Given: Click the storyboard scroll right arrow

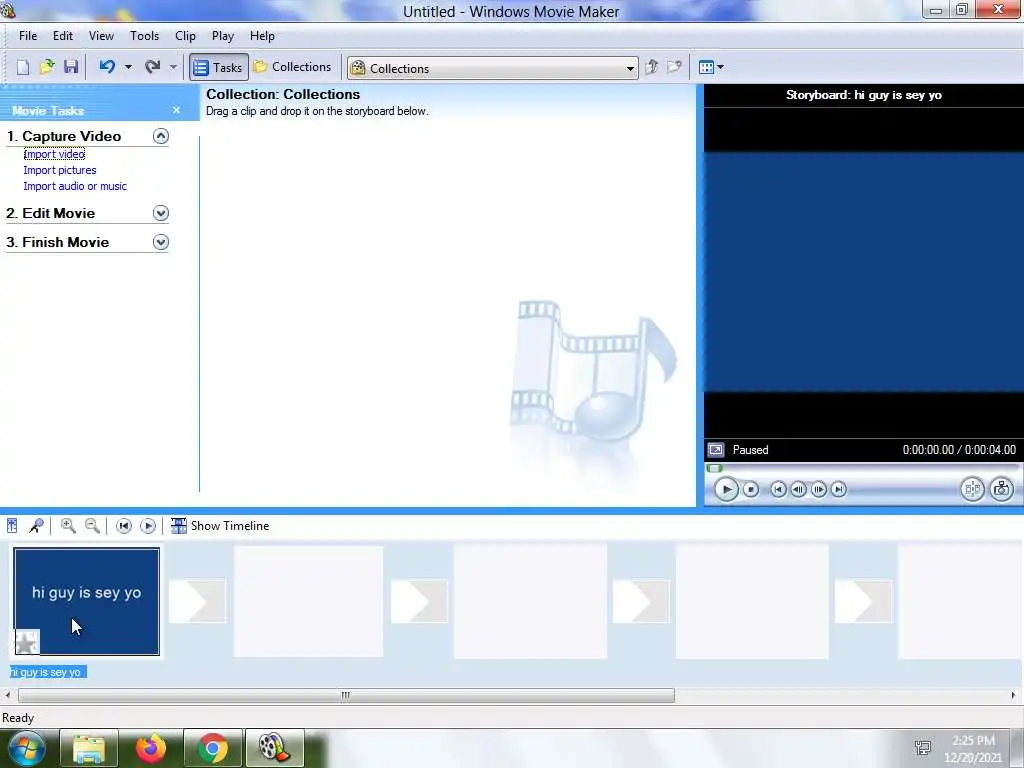Looking at the screenshot, I should (x=1014, y=696).
